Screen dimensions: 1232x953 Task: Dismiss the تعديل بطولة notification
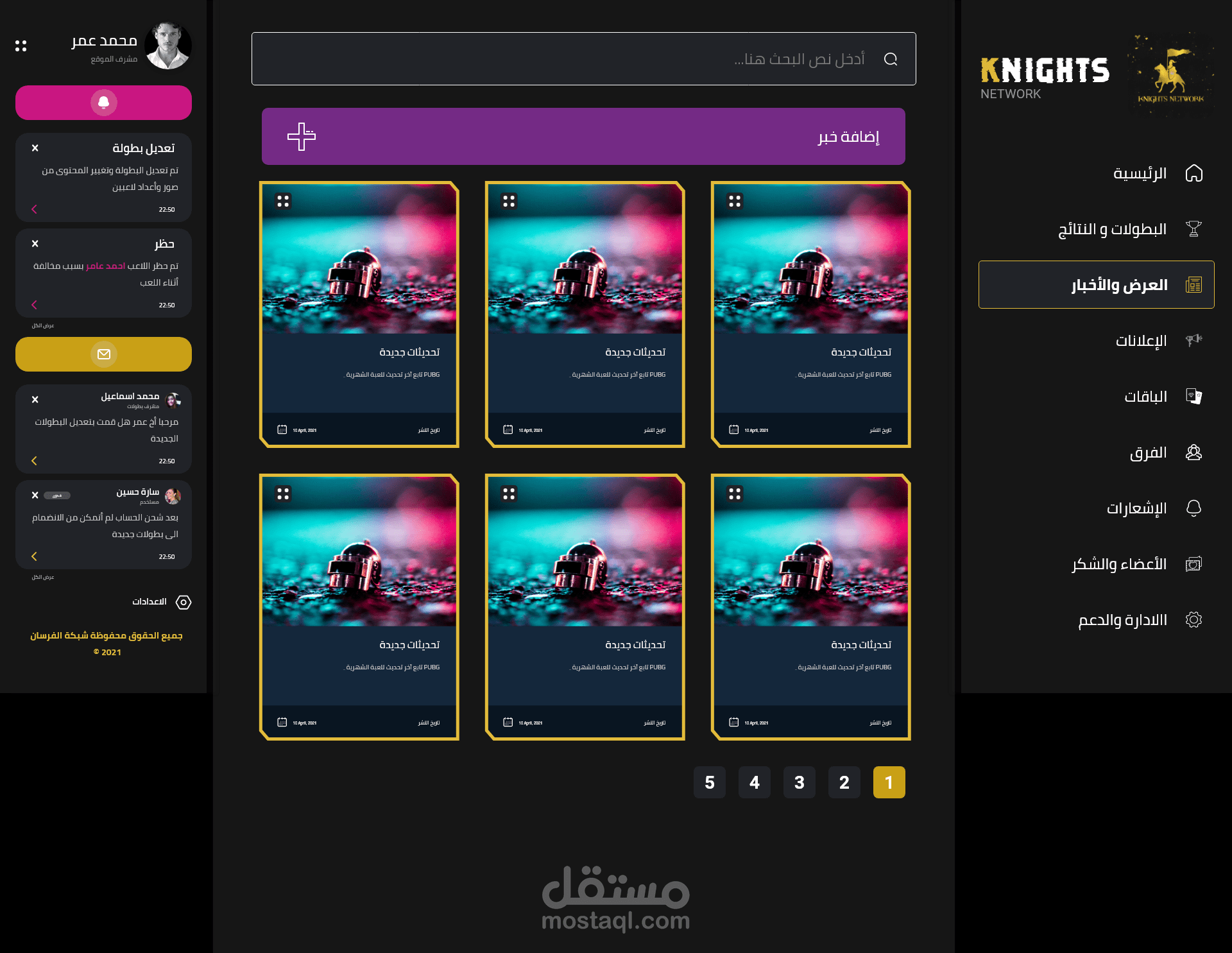point(35,148)
